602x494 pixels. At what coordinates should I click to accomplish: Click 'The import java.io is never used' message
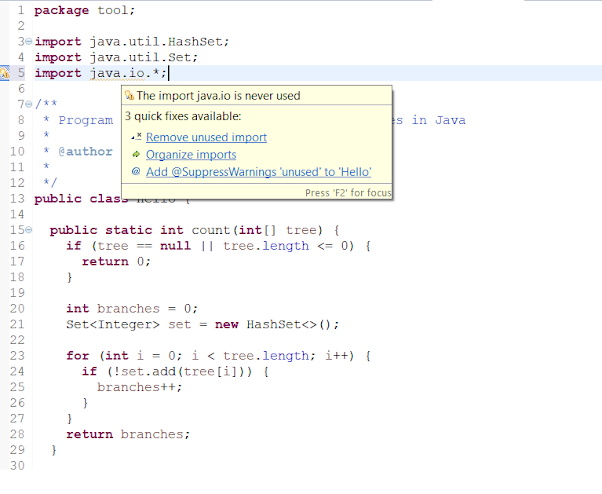(218, 96)
